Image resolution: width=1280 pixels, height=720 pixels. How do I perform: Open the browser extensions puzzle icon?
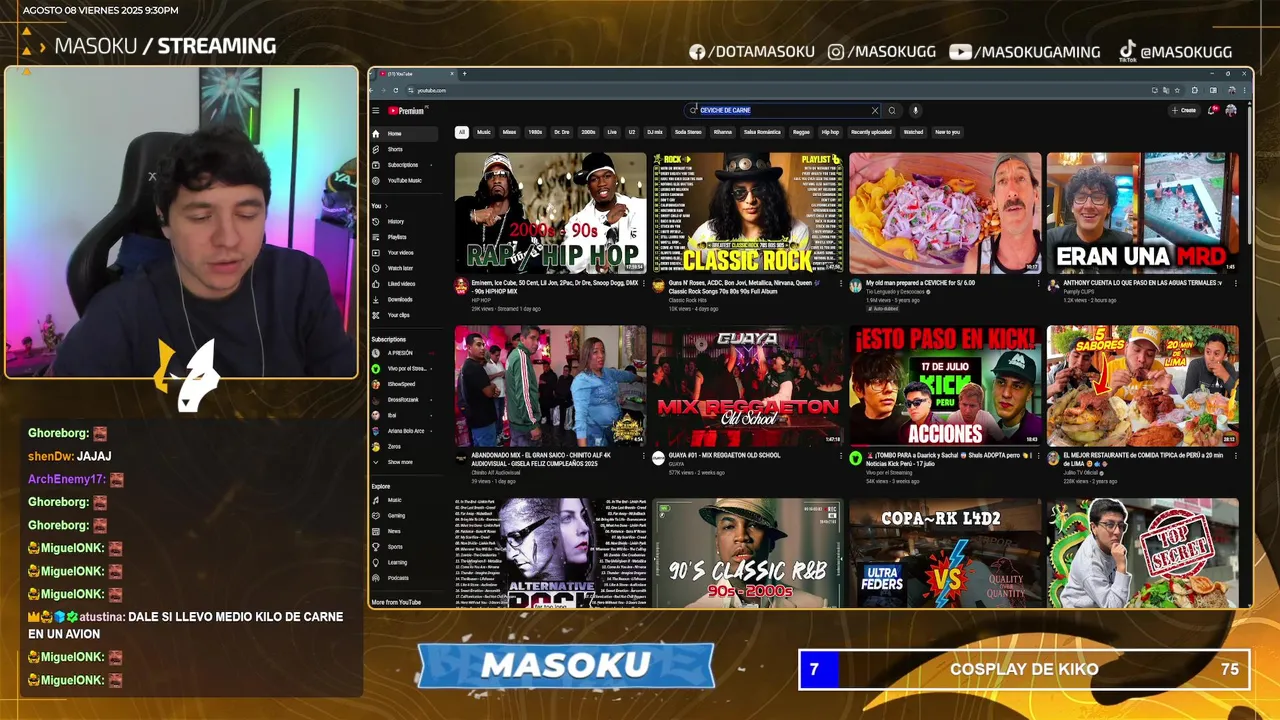coord(1195,90)
